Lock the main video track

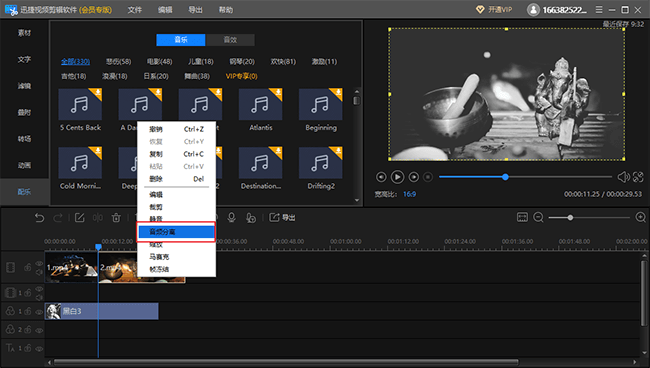27,268
